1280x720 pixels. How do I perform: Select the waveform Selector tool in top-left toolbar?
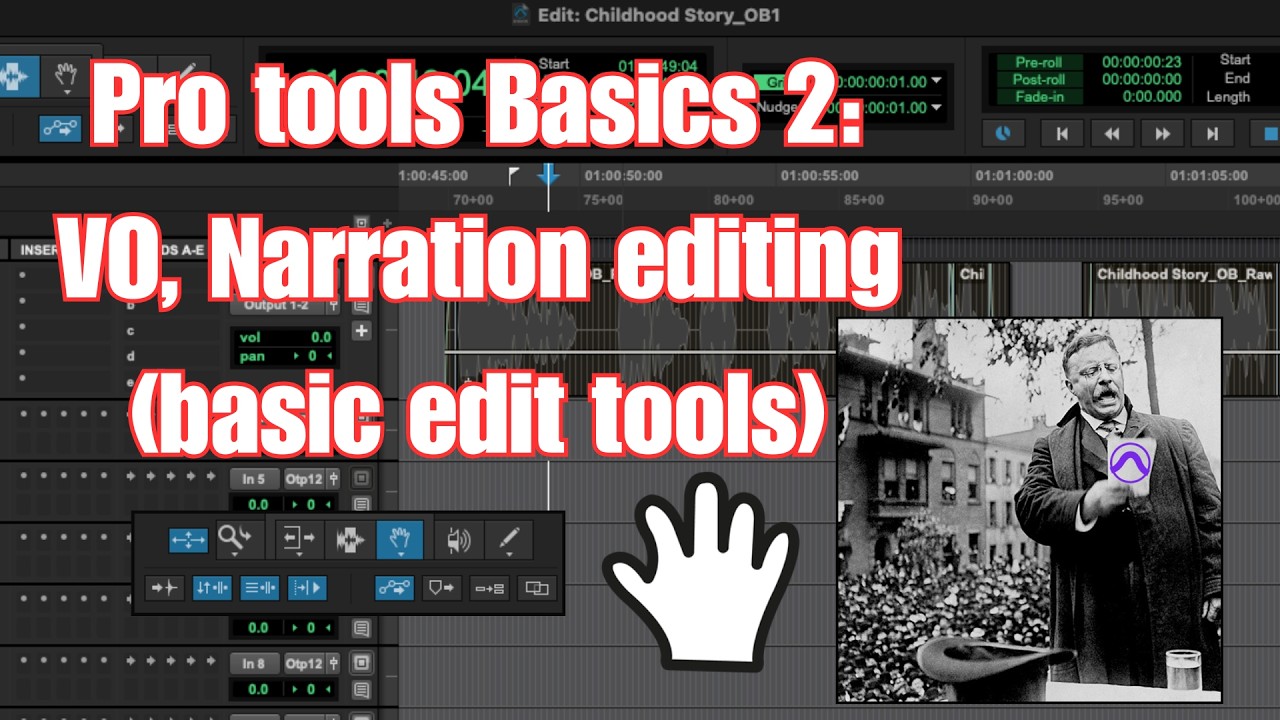(x=18, y=77)
